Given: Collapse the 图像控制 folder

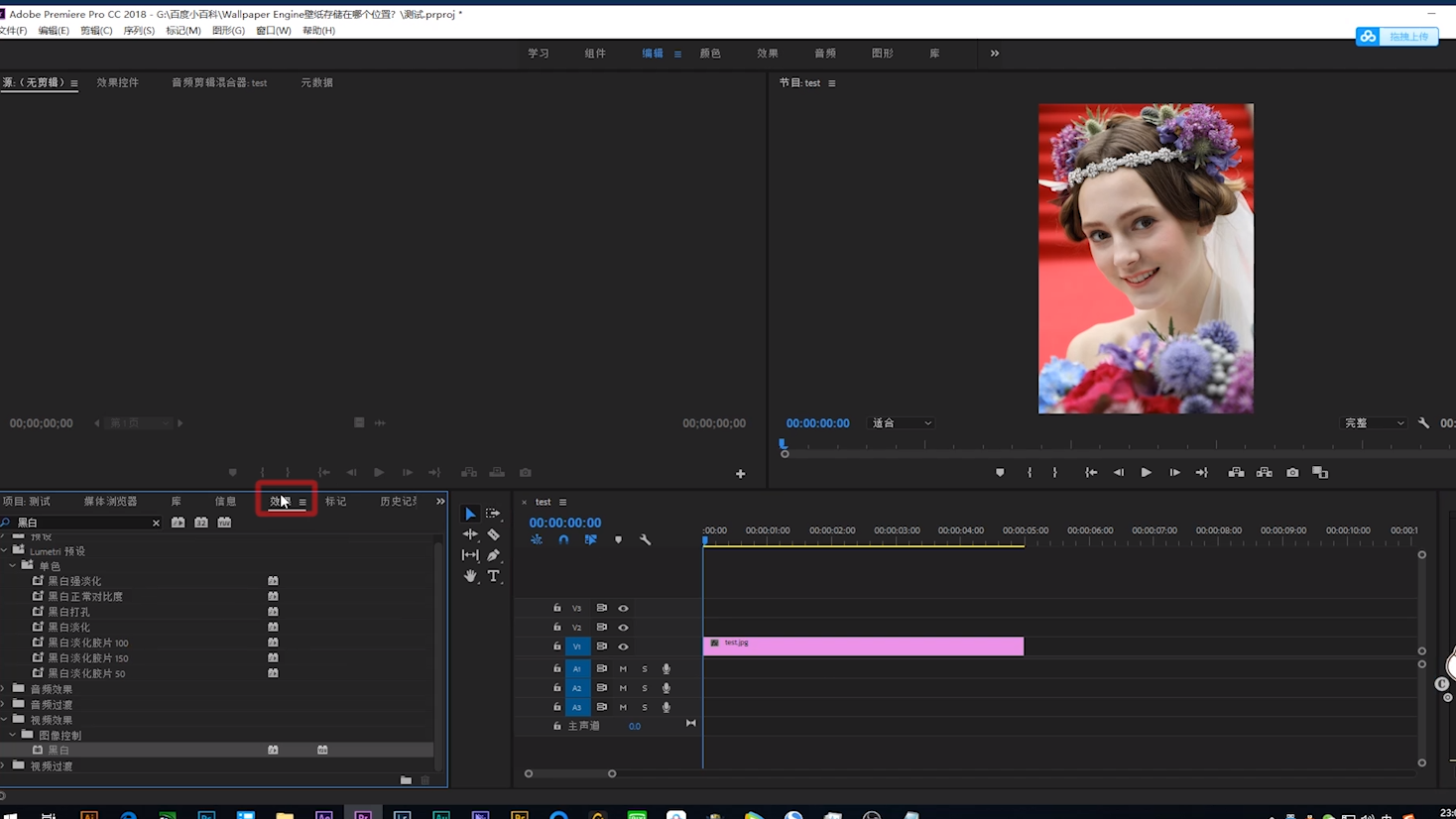Looking at the screenshot, I should (13, 736).
